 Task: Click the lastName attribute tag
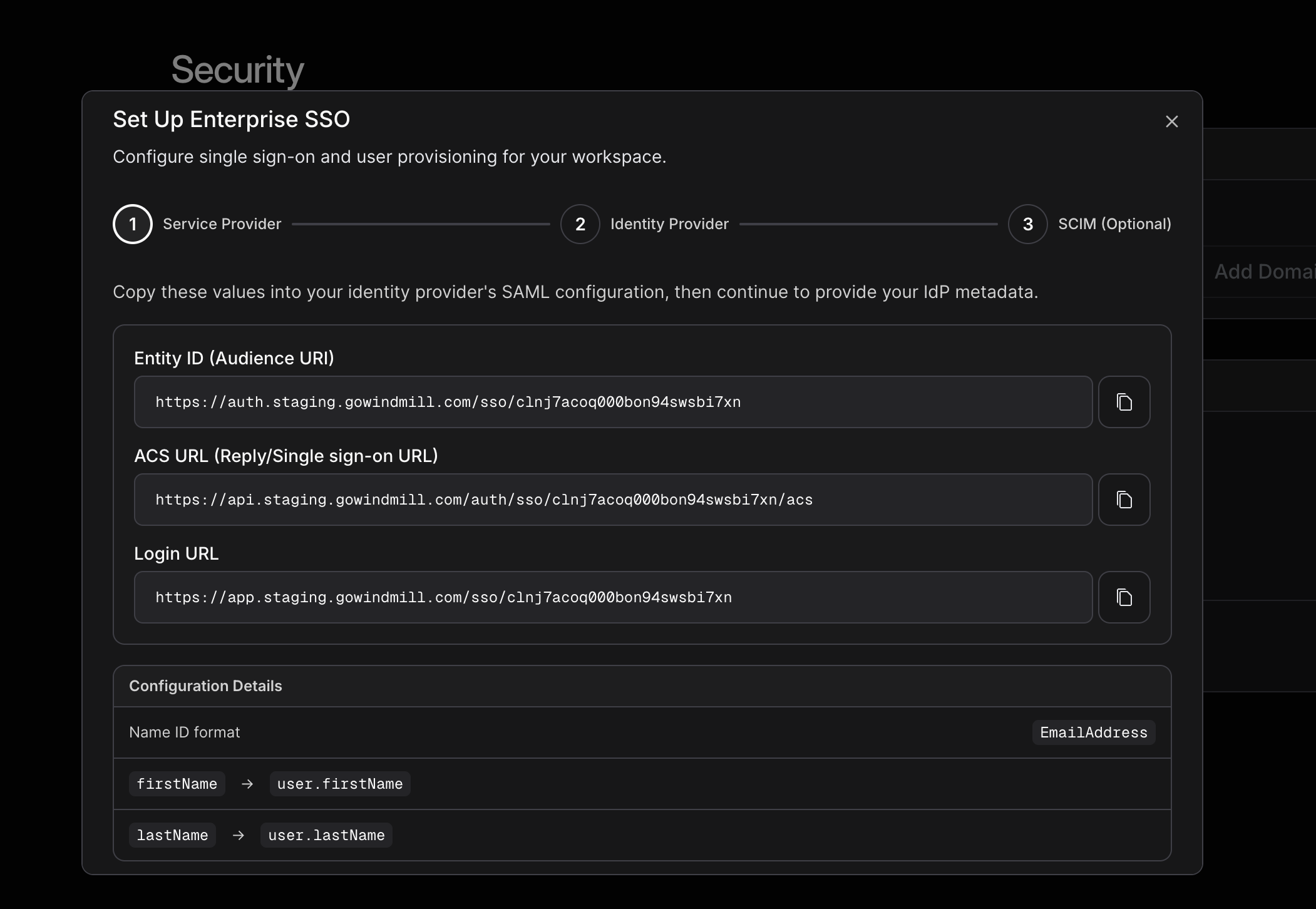172,835
